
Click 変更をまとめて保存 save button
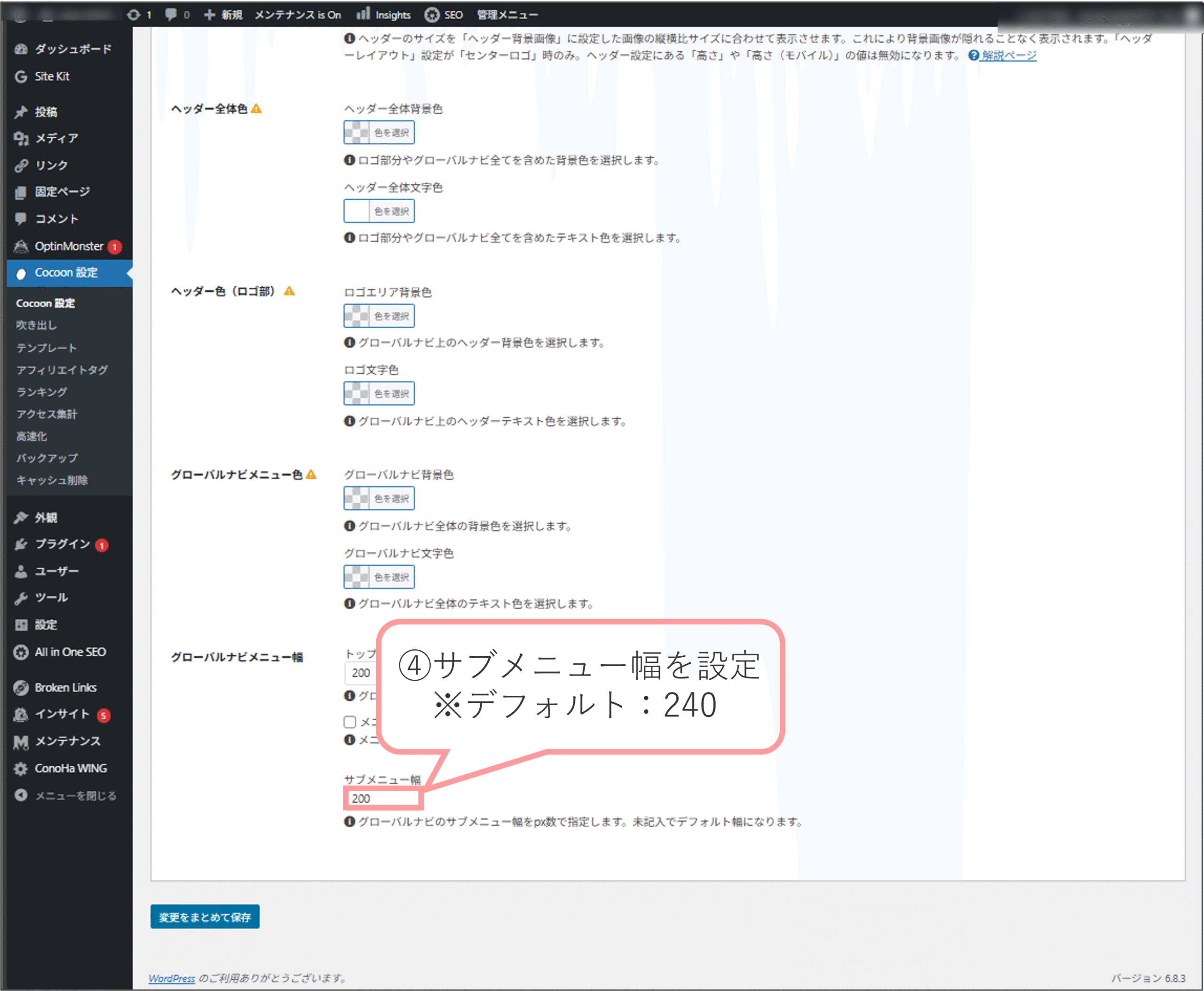[x=205, y=917]
